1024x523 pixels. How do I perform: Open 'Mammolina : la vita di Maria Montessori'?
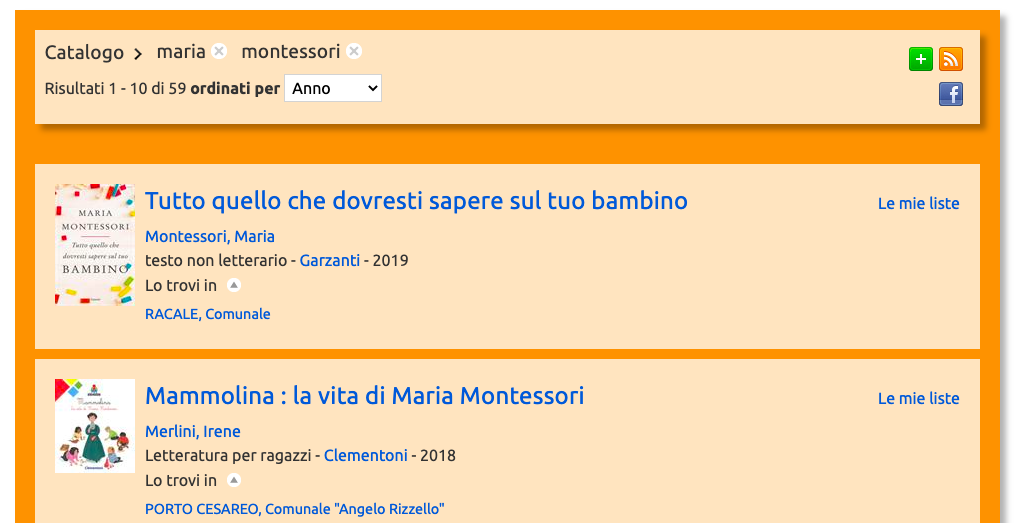point(364,396)
